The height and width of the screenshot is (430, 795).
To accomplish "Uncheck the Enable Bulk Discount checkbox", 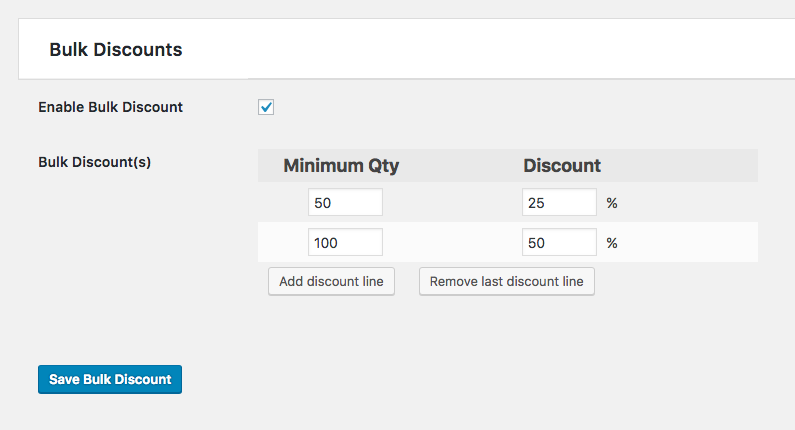I will 266,107.
